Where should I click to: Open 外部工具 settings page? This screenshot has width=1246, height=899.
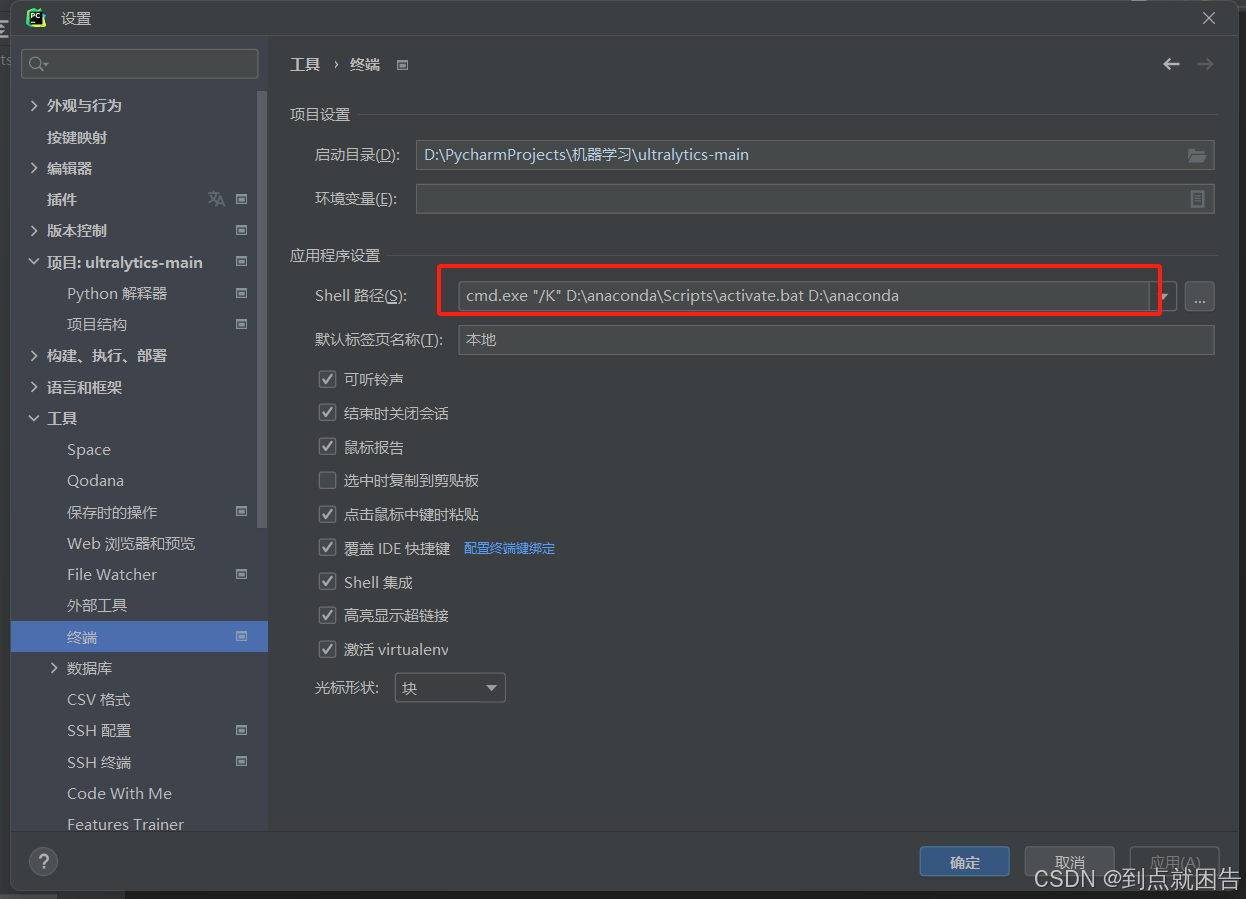tap(97, 605)
